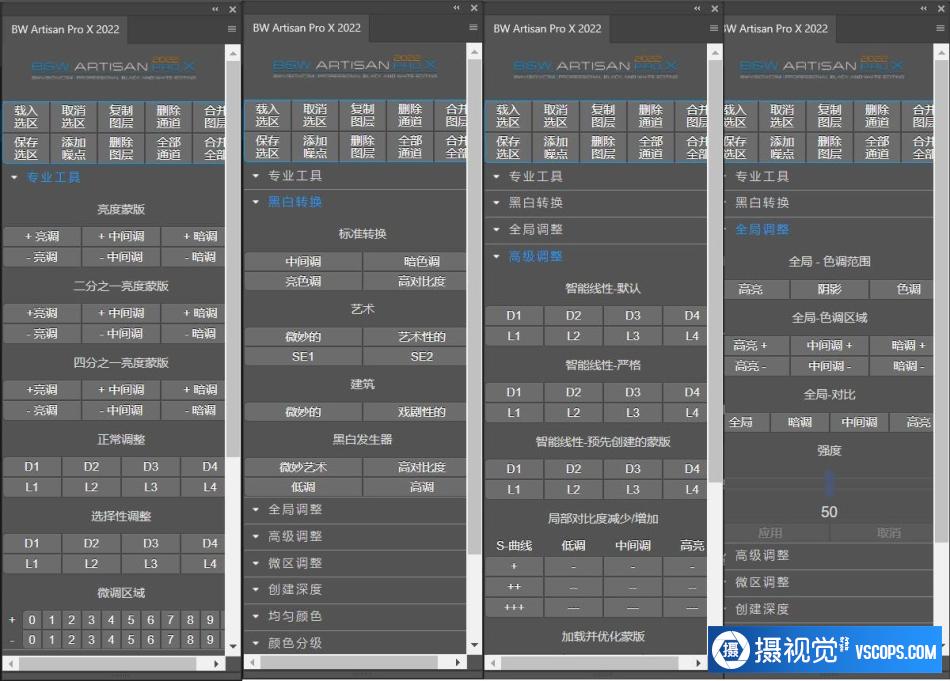The width and height of the screenshot is (950, 681).
Task: Click 载入选区 in 亮度蒙版 panel
Action: point(26,116)
